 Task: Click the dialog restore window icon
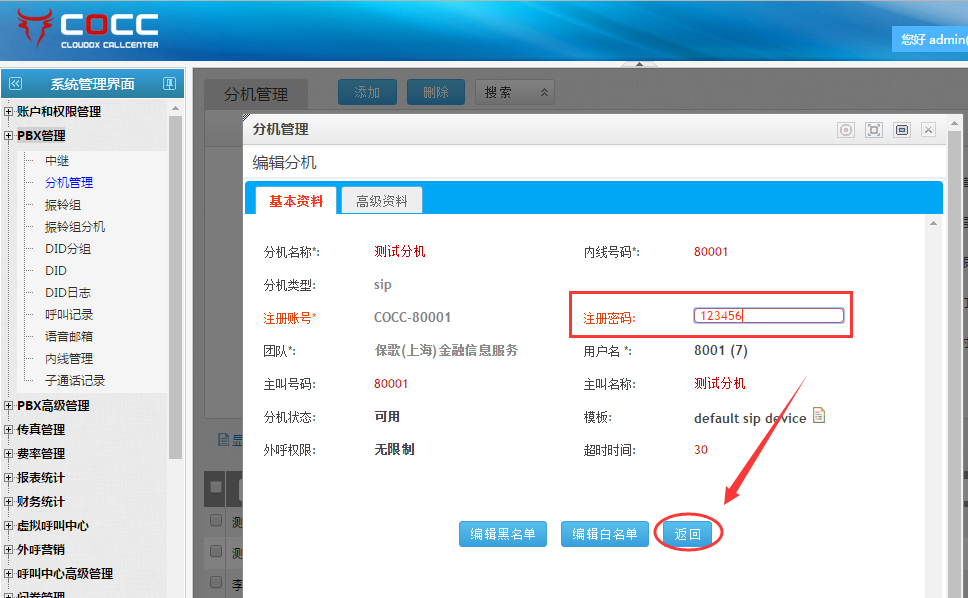pos(901,130)
